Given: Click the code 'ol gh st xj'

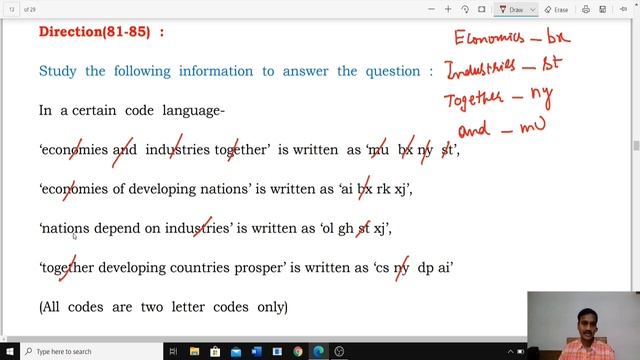Looking at the screenshot, I should click(x=353, y=228).
